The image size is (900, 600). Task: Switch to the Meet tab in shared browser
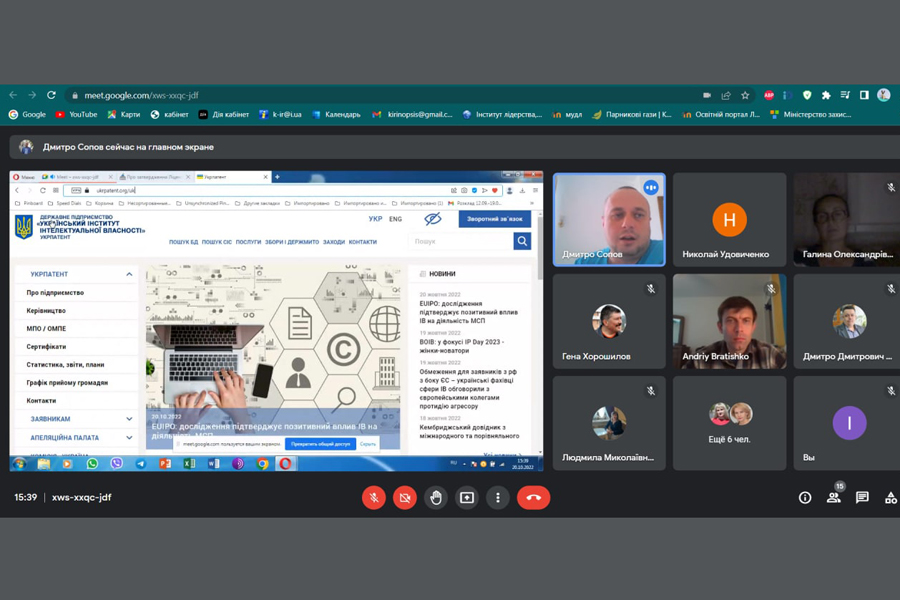point(75,177)
